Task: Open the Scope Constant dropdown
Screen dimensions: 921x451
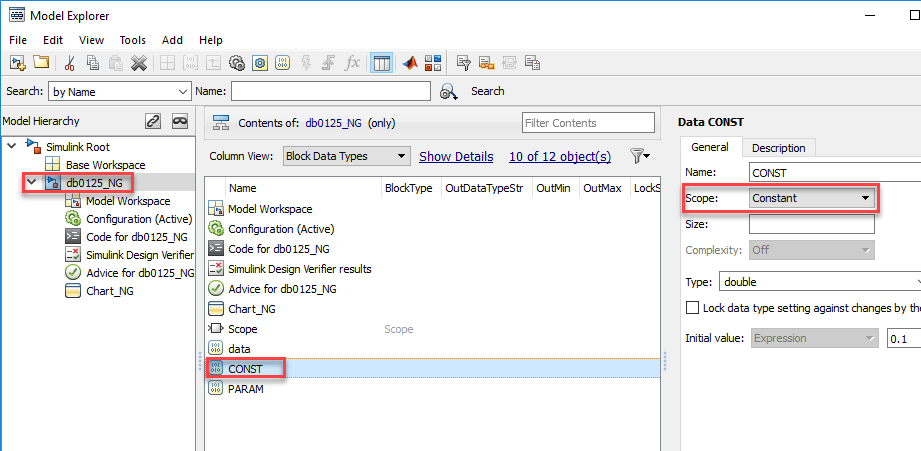Action: (812, 198)
